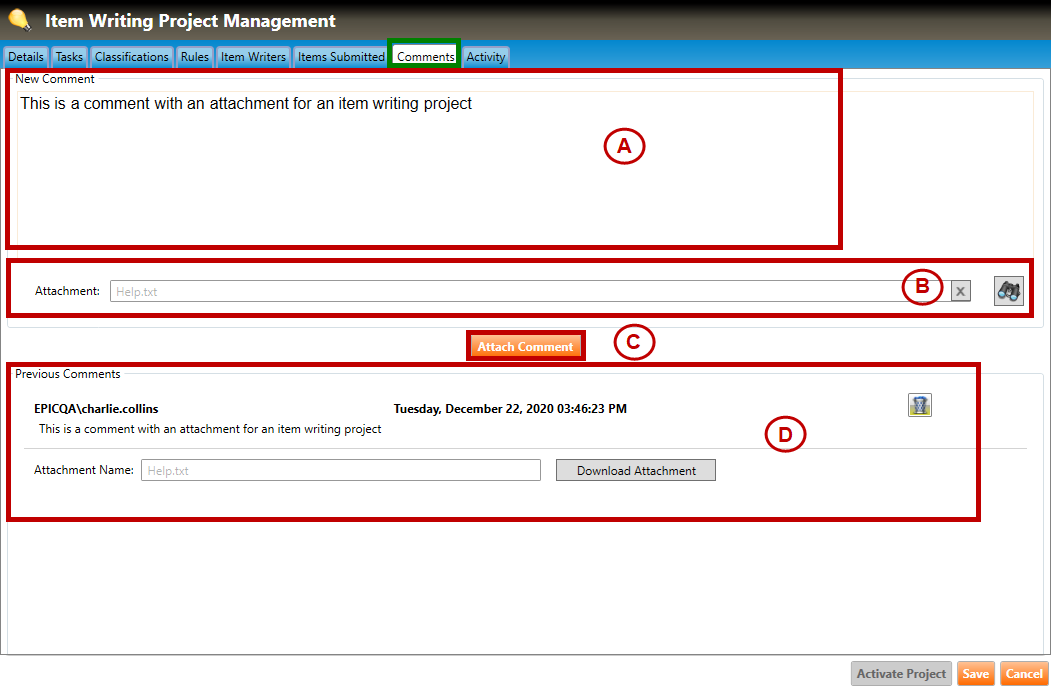Click the Attachment Name field showing Help.txt

coord(340,470)
